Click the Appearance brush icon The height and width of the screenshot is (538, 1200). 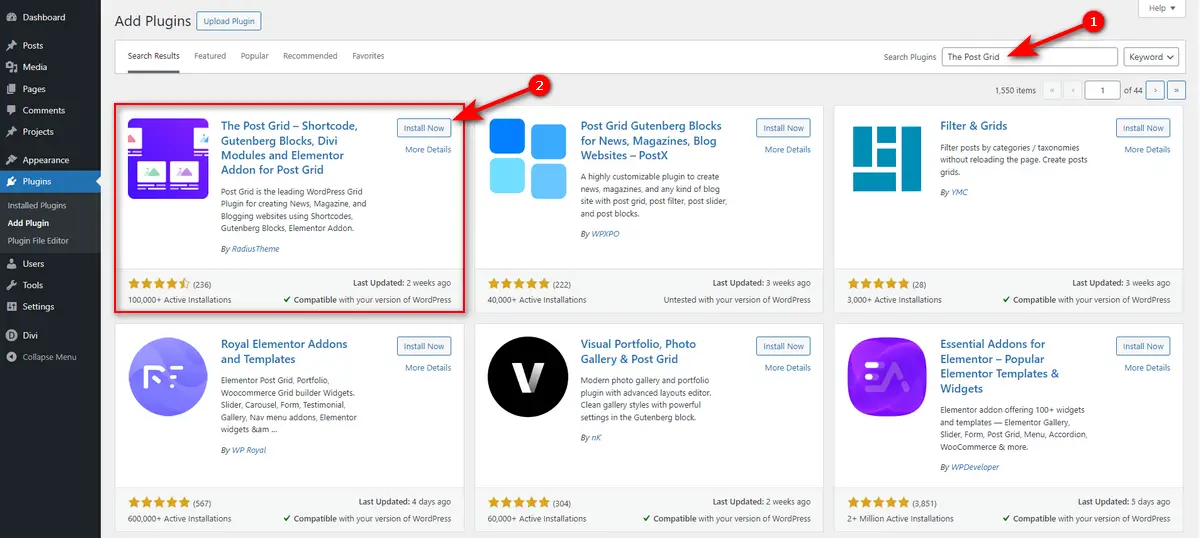(x=11, y=160)
